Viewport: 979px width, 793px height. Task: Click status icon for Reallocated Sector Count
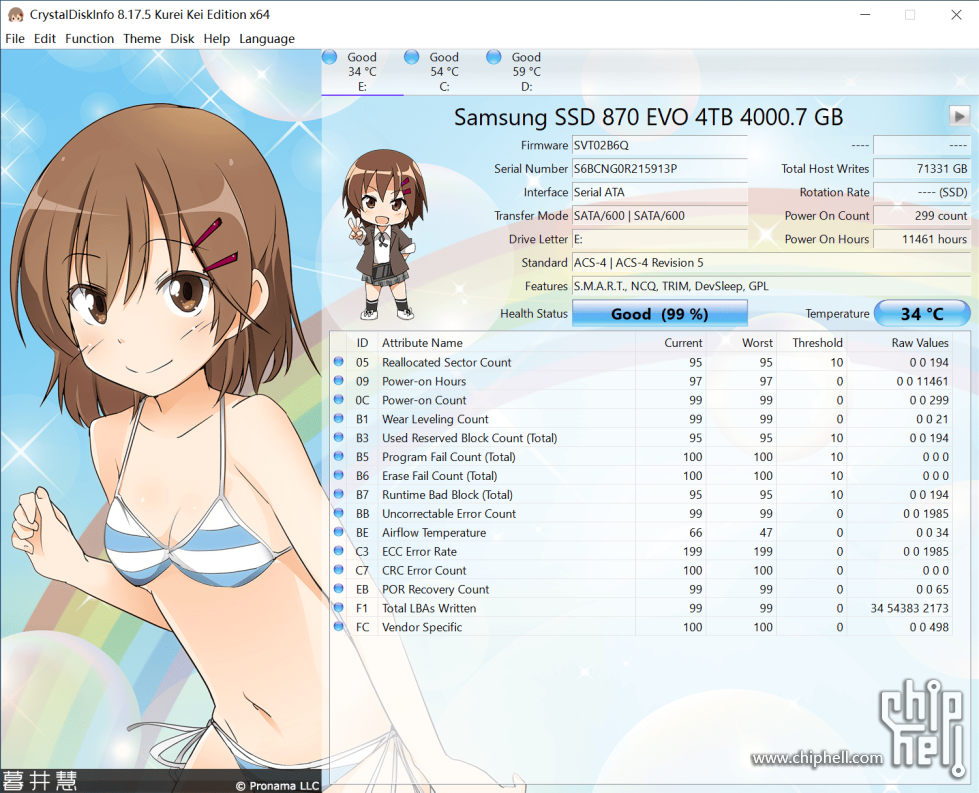coord(338,362)
